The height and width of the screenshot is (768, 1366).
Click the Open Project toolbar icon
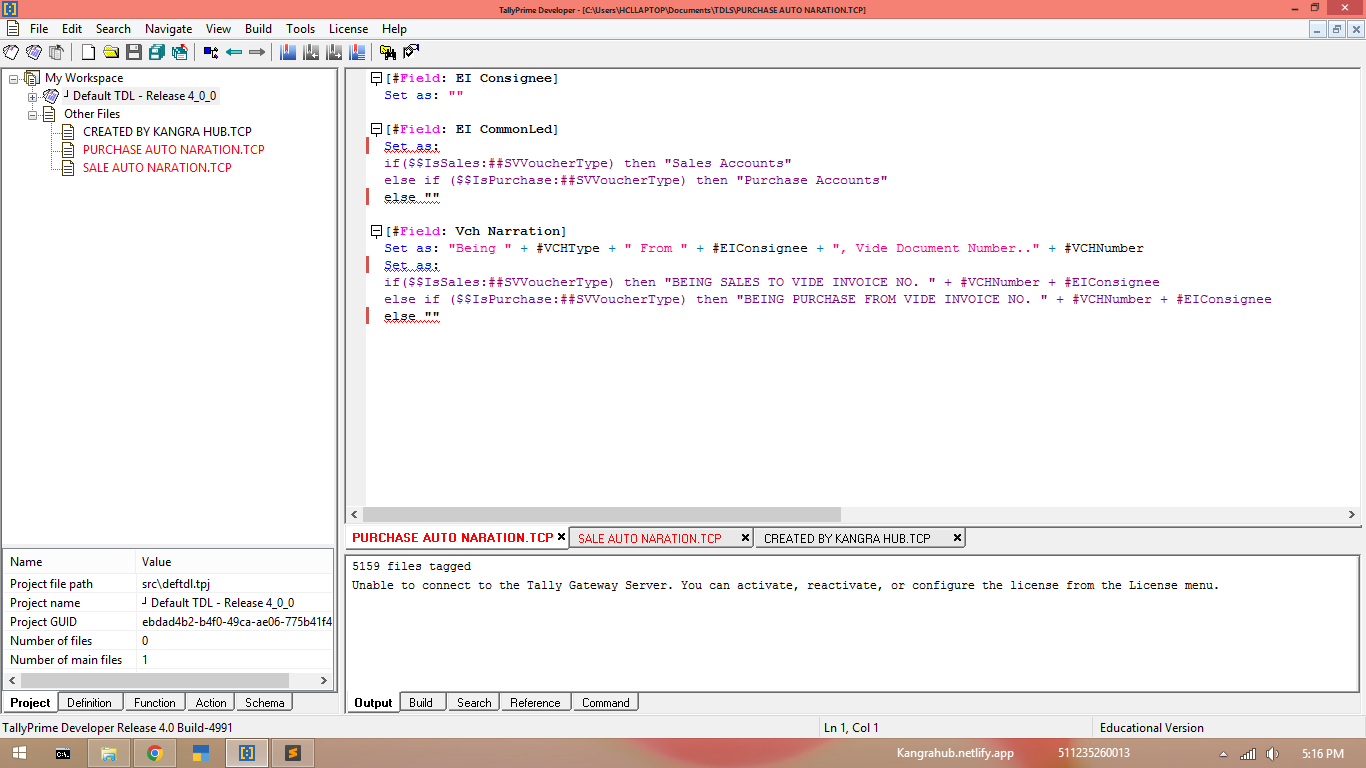pos(33,52)
